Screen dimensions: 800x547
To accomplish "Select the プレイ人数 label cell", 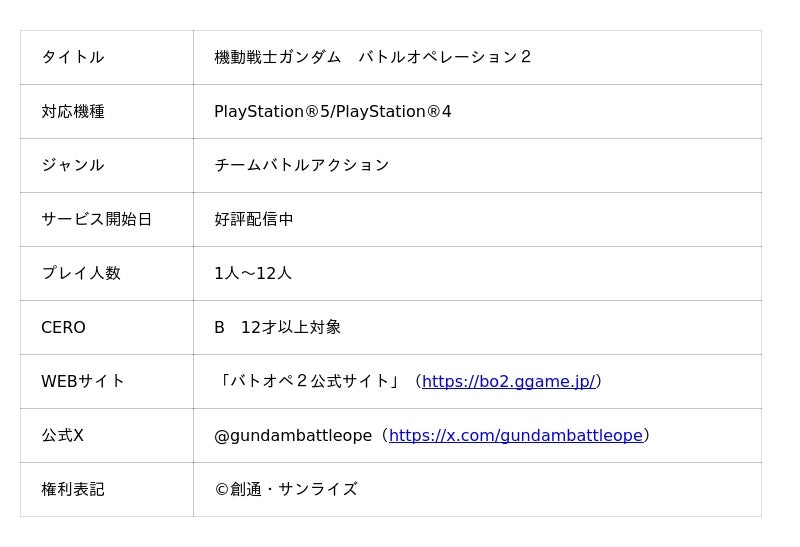I will (x=81, y=273).
